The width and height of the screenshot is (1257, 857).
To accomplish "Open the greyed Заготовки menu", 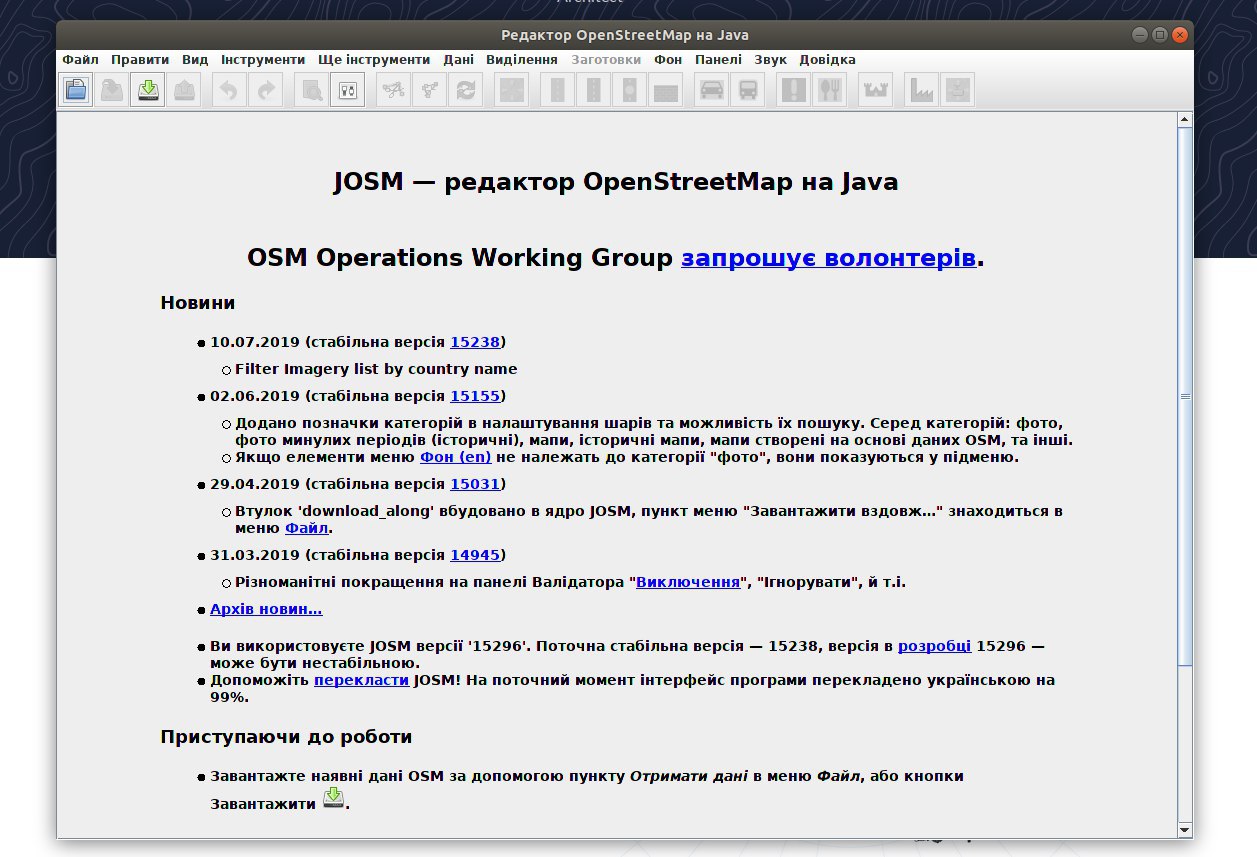I will pos(606,60).
